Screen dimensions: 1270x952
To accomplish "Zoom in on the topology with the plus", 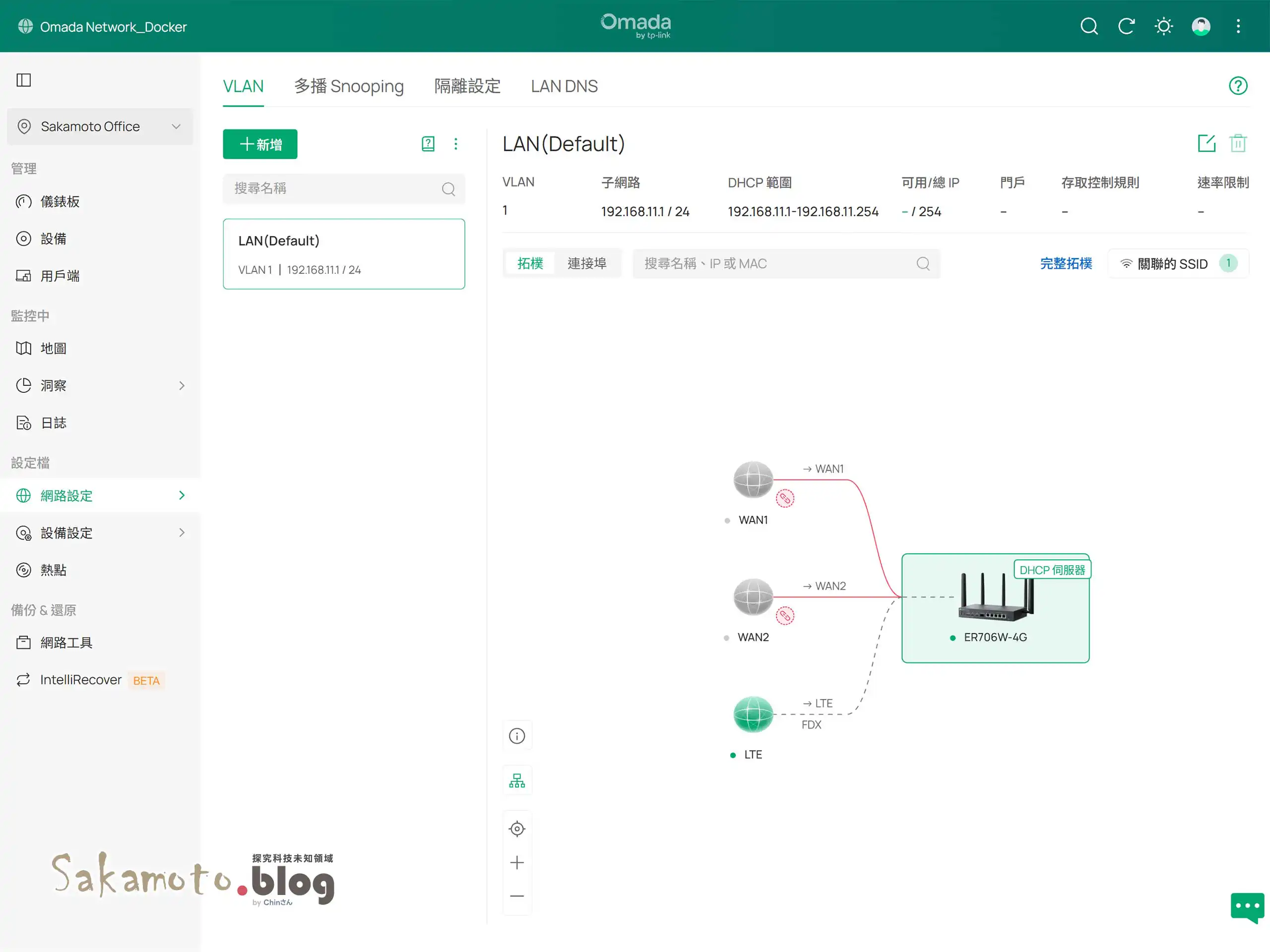I will 517,862.
